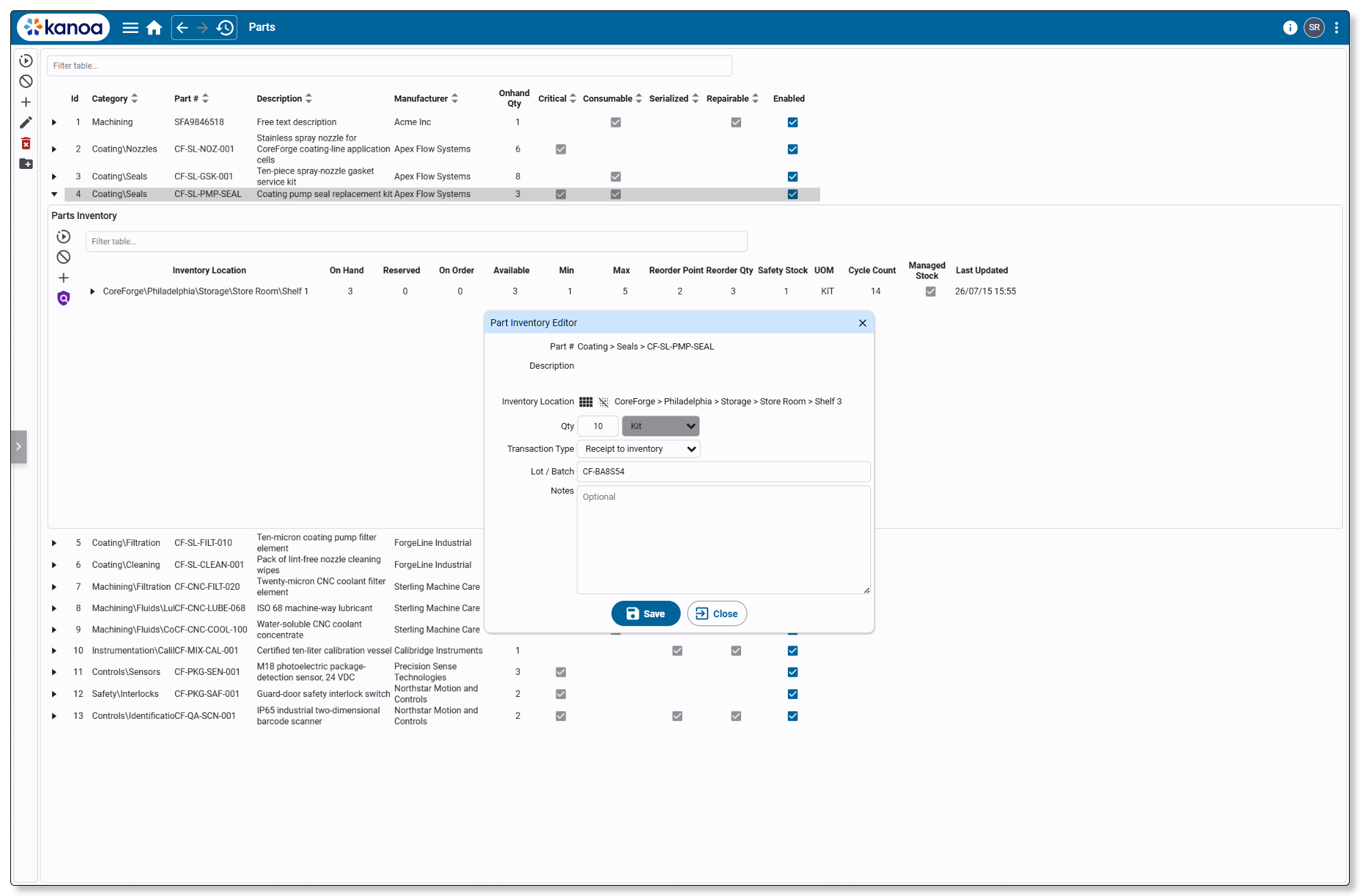Viewport: 1360px width, 896px height.
Task: Toggle Enabled checkbox for CF-SL-PMP-SEAL
Action: pyautogui.click(x=793, y=194)
